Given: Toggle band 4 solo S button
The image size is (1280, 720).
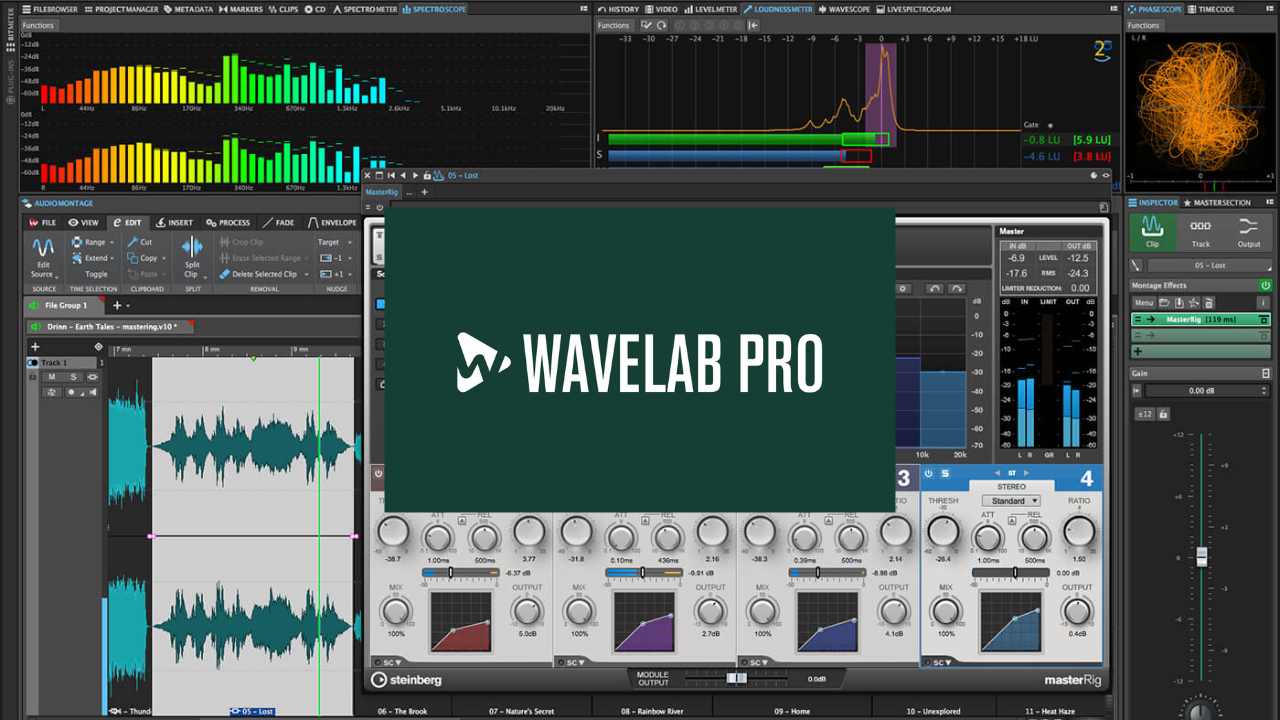Looking at the screenshot, I should tap(945, 473).
